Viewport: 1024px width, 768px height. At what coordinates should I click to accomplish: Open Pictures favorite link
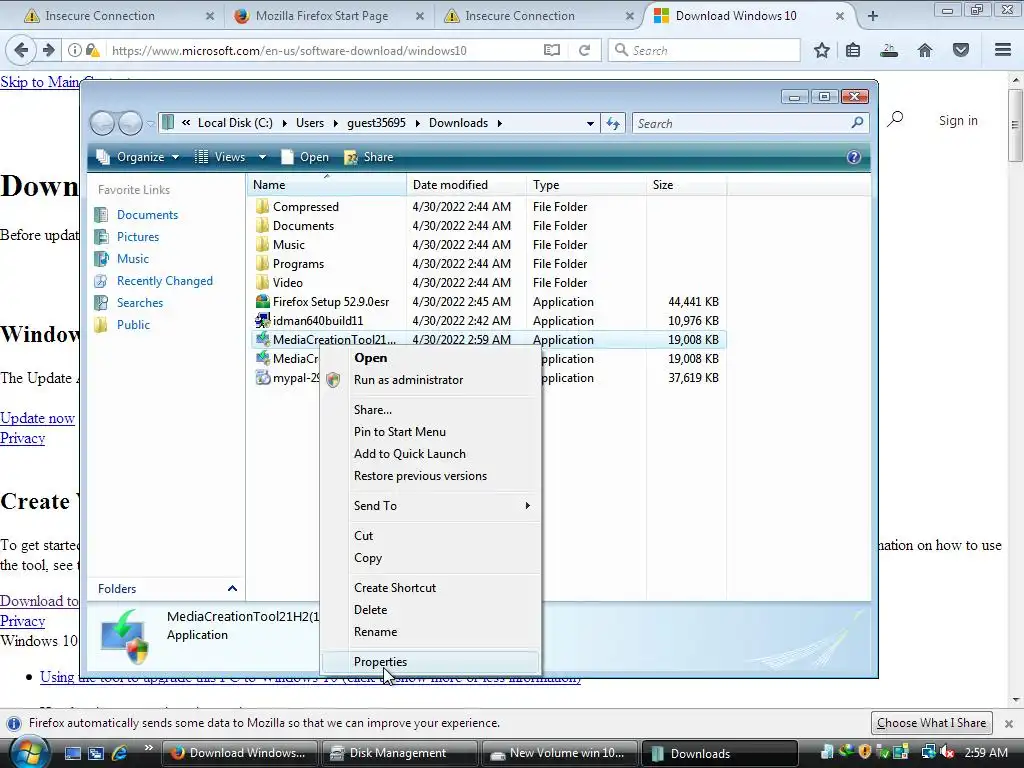138,237
